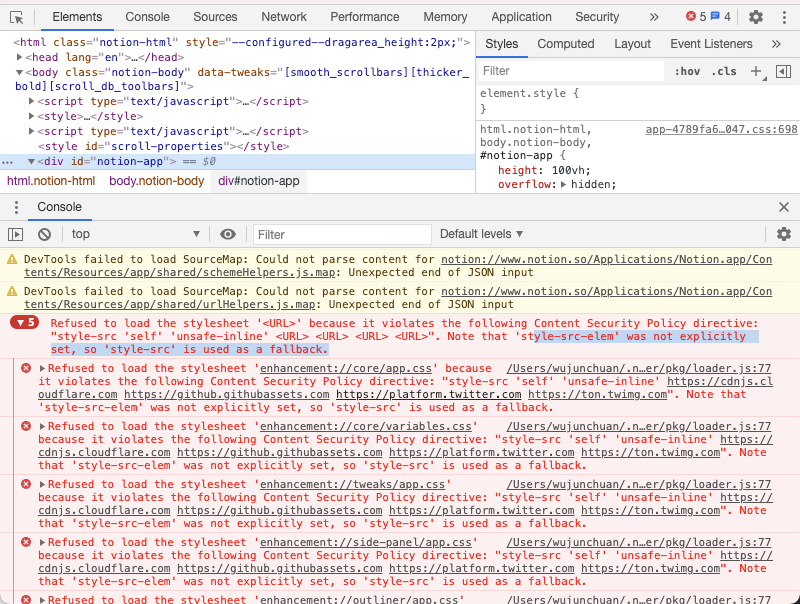The width and height of the screenshot is (800, 604).
Task: Select body.notion-body in the breadcrumb bar
Action: point(156,181)
